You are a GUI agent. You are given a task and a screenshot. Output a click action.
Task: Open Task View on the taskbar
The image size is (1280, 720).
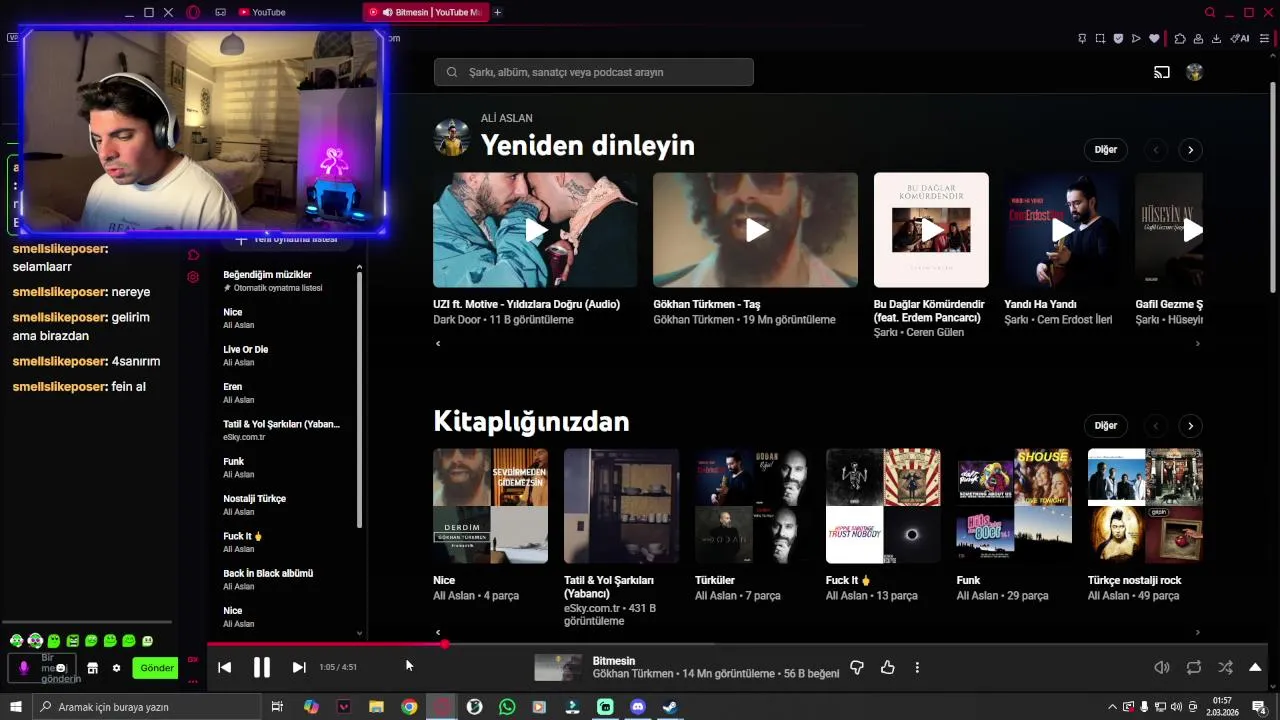(277, 707)
